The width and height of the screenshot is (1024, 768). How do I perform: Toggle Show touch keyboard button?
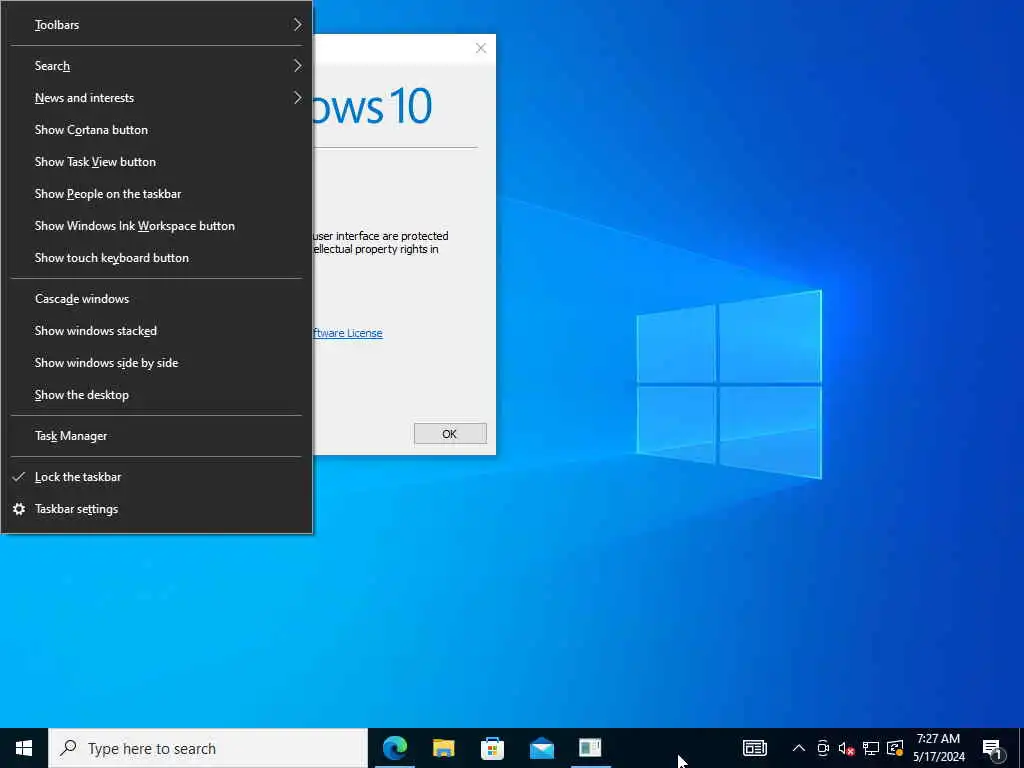pyautogui.click(x=156, y=258)
